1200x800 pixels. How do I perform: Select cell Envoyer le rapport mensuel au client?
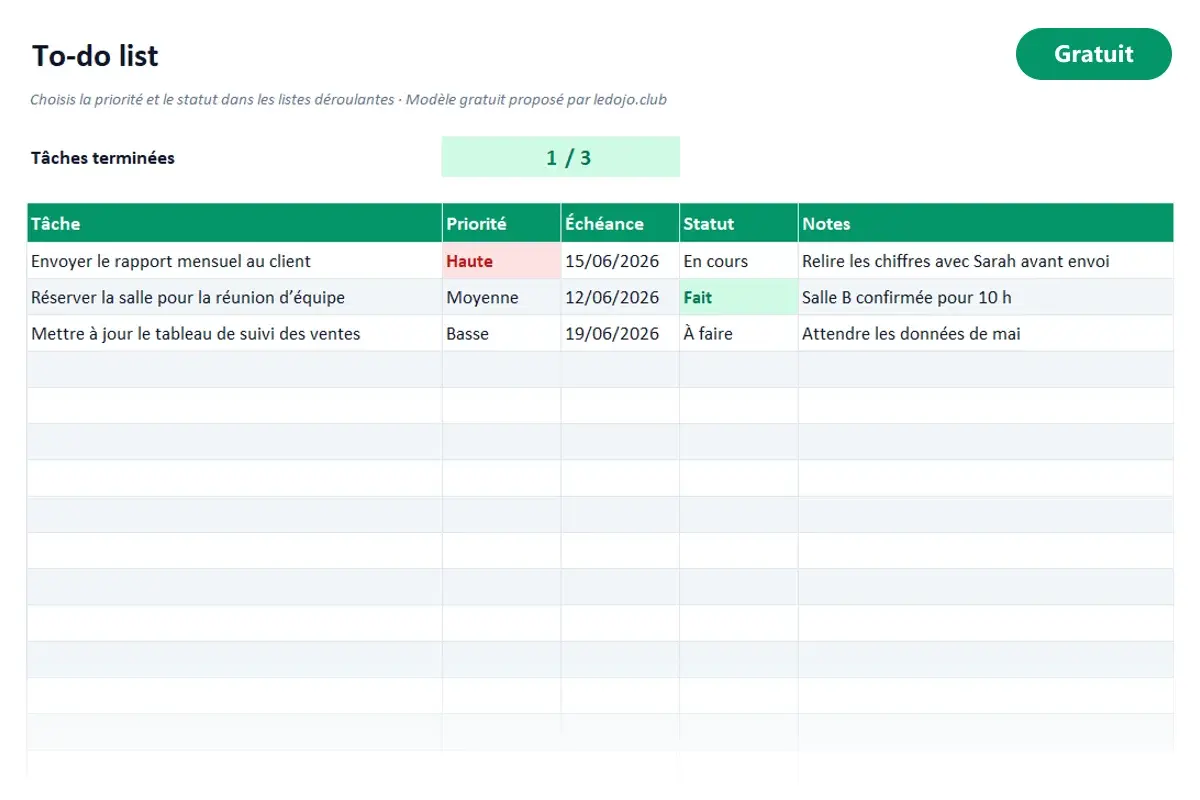tap(234, 261)
